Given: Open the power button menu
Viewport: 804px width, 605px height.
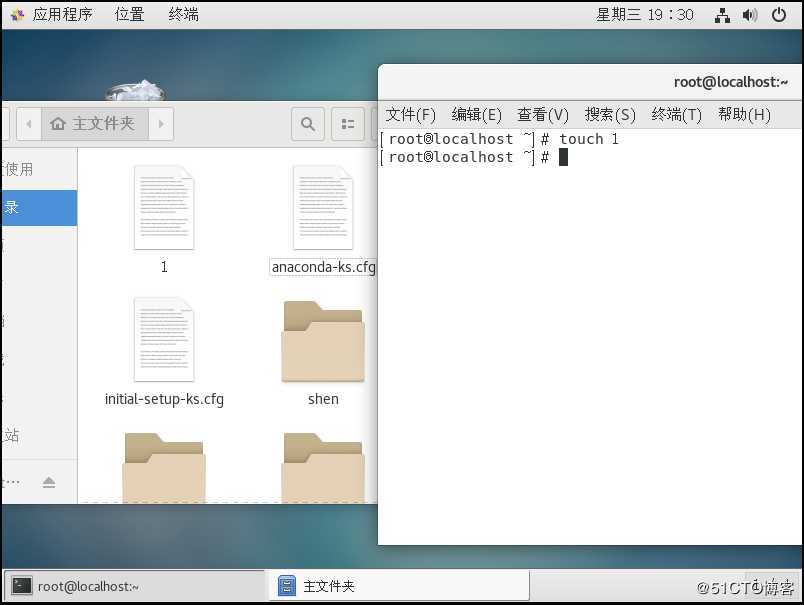Looking at the screenshot, I should (779, 15).
